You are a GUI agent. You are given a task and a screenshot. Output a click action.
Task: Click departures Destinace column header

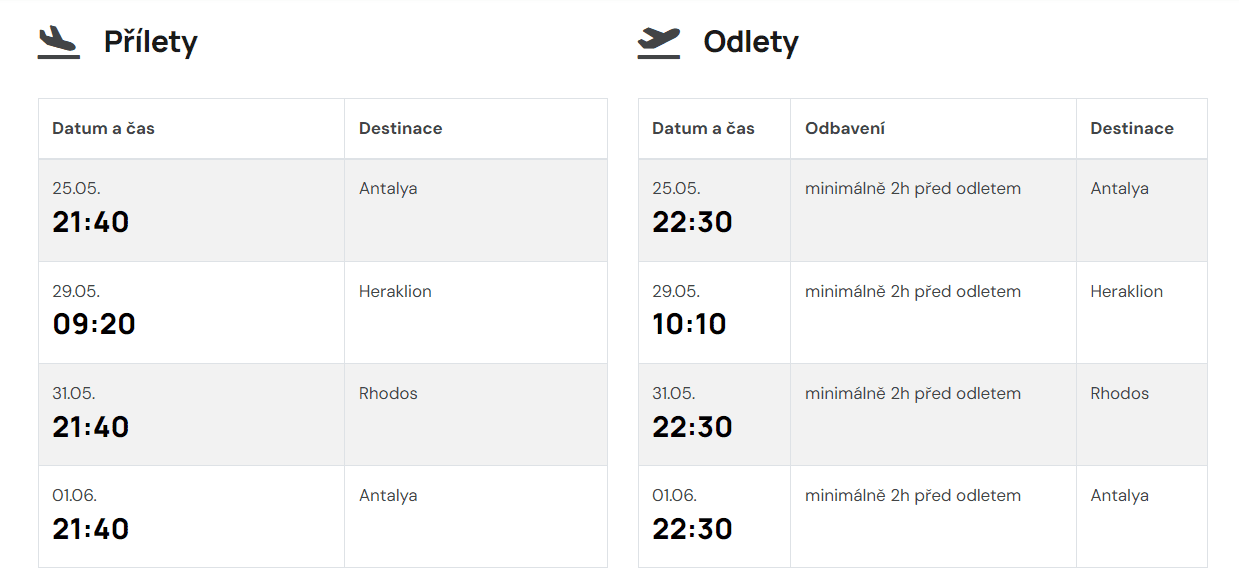(1131, 128)
